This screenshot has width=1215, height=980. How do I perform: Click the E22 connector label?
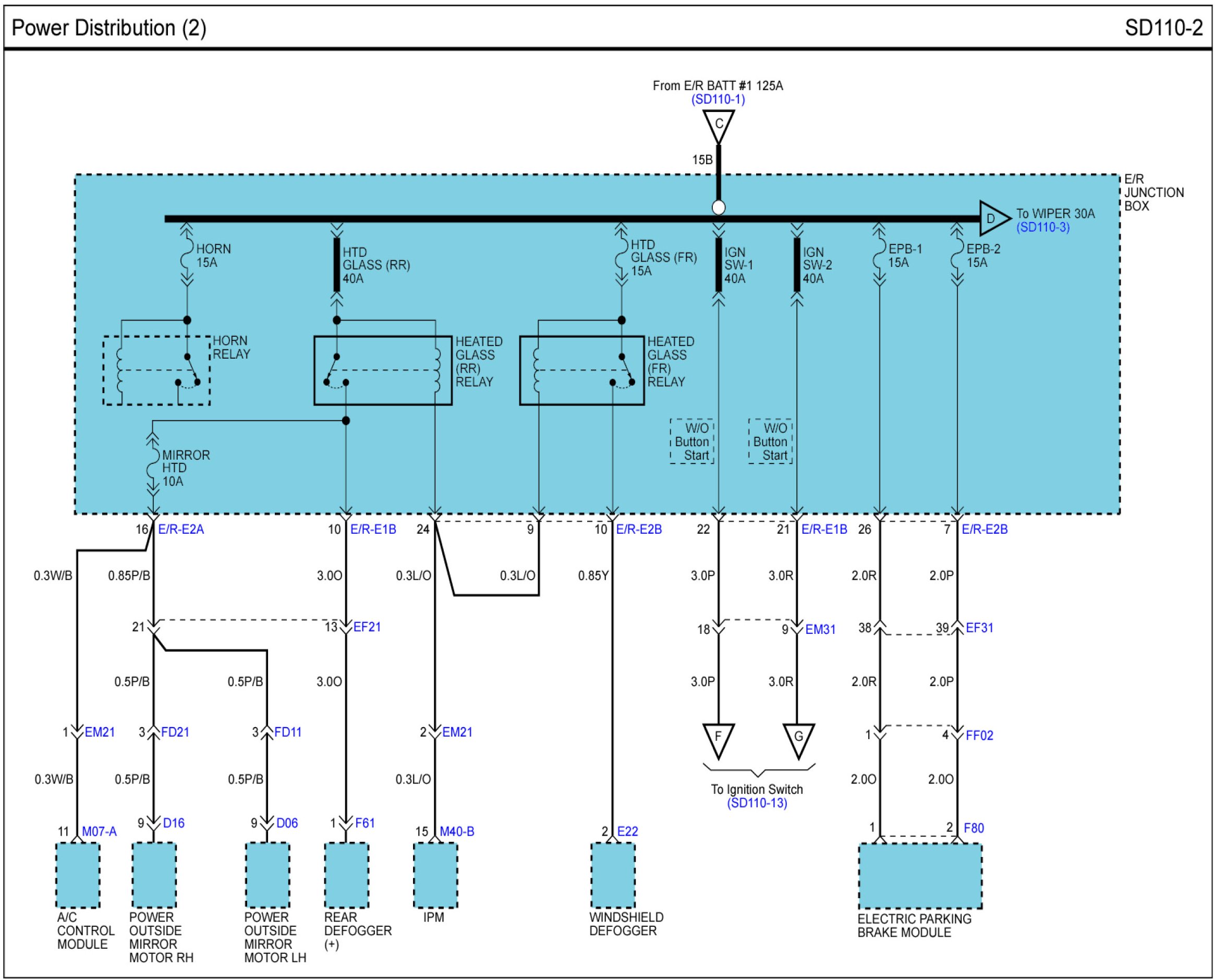[627, 831]
